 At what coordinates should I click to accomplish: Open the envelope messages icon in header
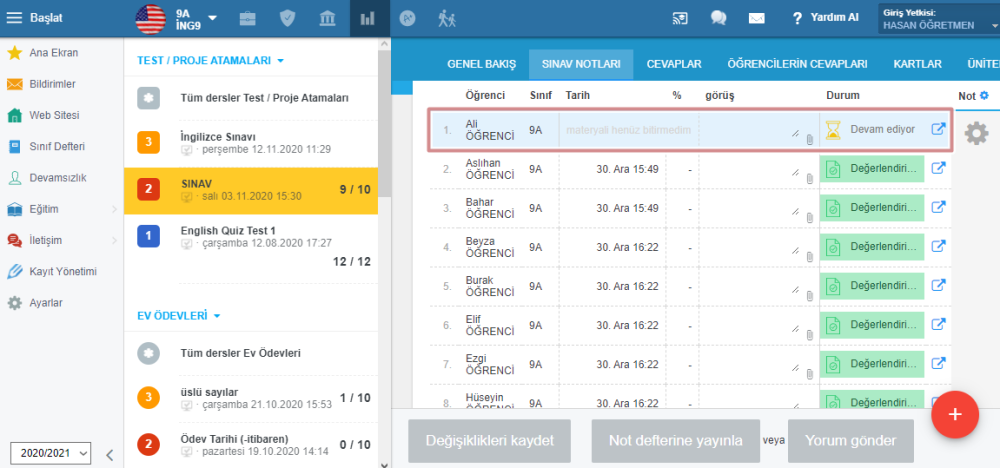point(756,18)
